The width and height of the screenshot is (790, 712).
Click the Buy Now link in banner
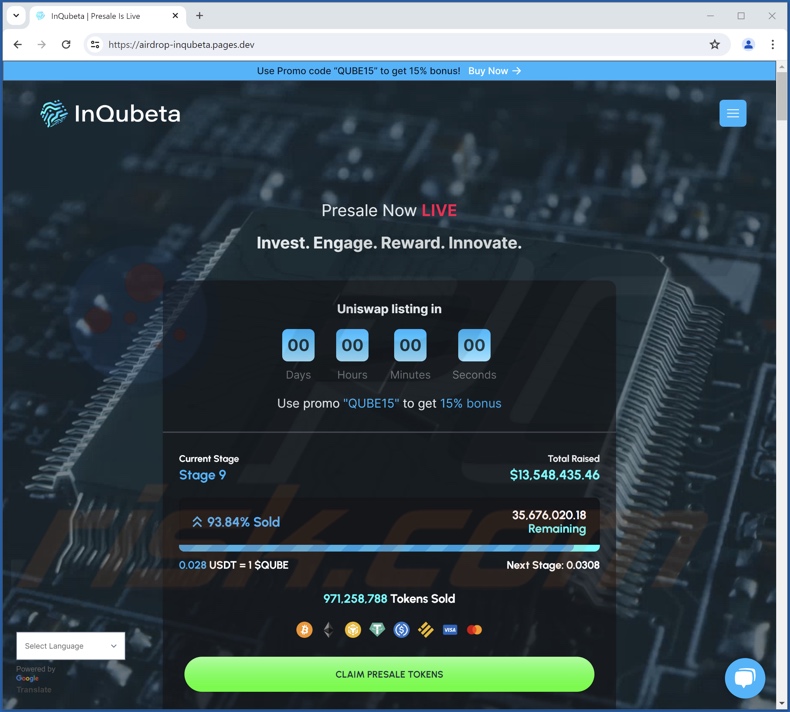coord(494,71)
